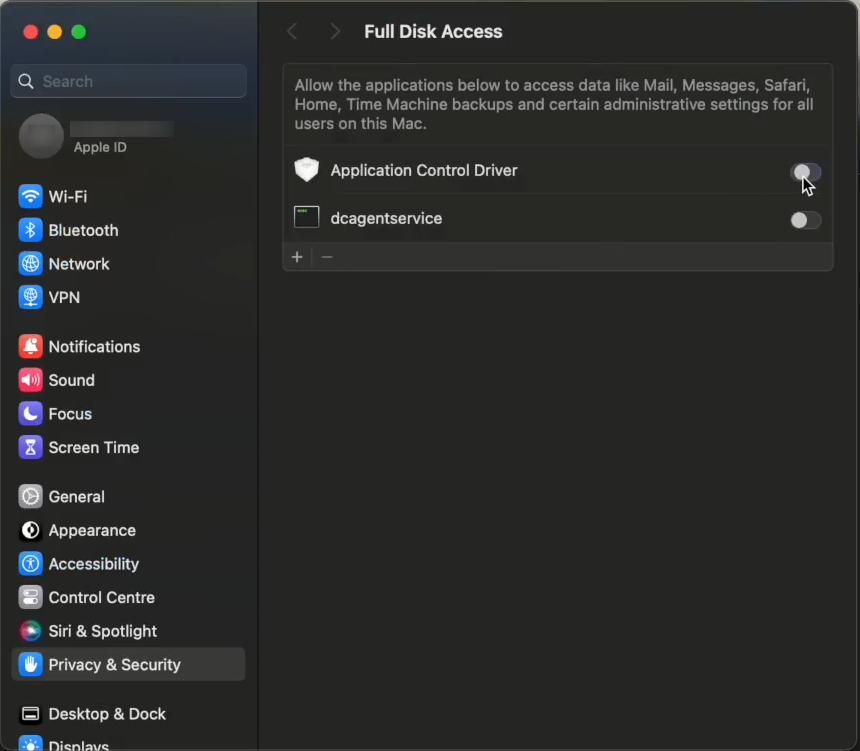Click the minus button to remove app
This screenshot has height=751, width=860.
pyautogui.click(x=327, y=257)
